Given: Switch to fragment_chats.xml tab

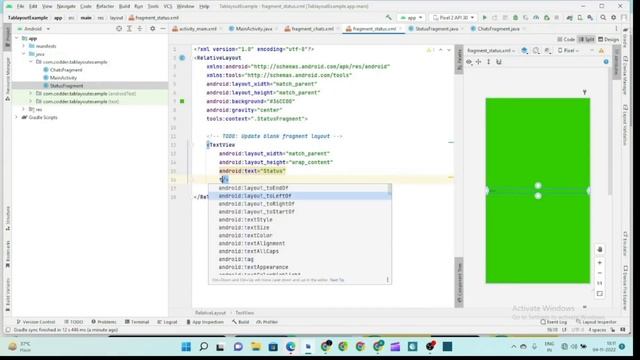Looking at the screenshot, I should [312, 29].
